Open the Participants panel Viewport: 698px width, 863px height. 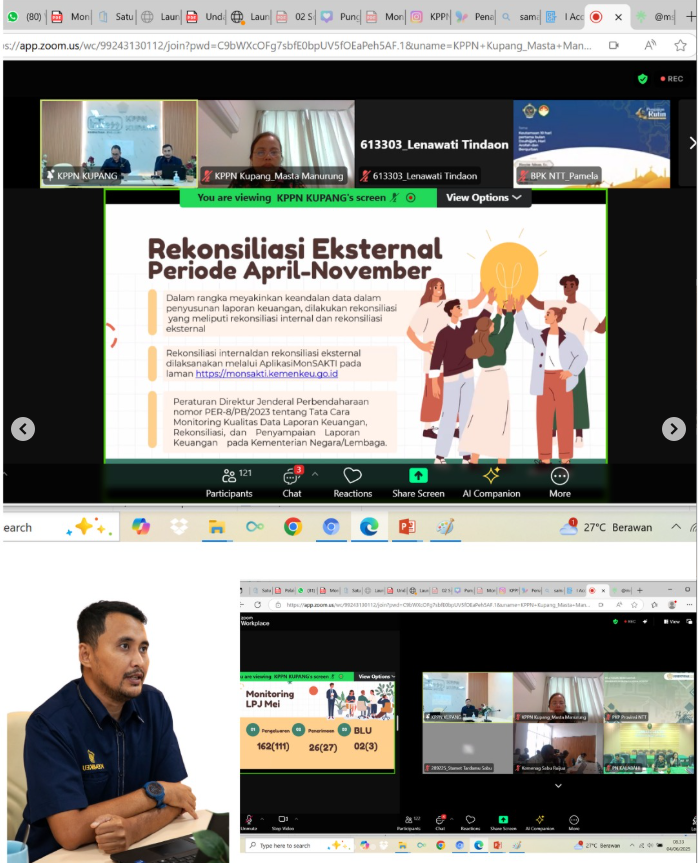coord(229,481)
